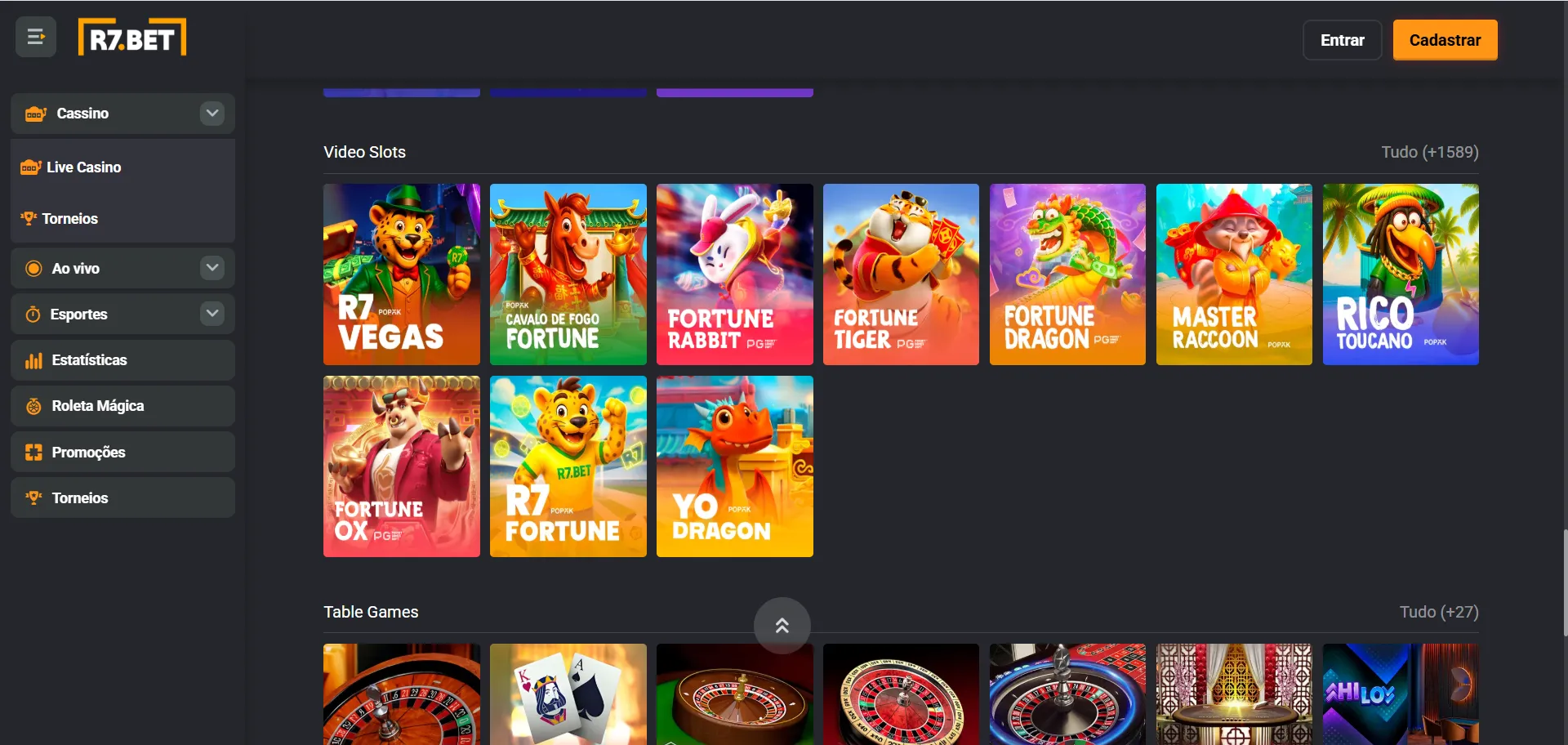Expand the Ao vivo dropdown chevron
Image resolution: width=1568 pixels, height=745 pixels.
click(x=212, y=268)
